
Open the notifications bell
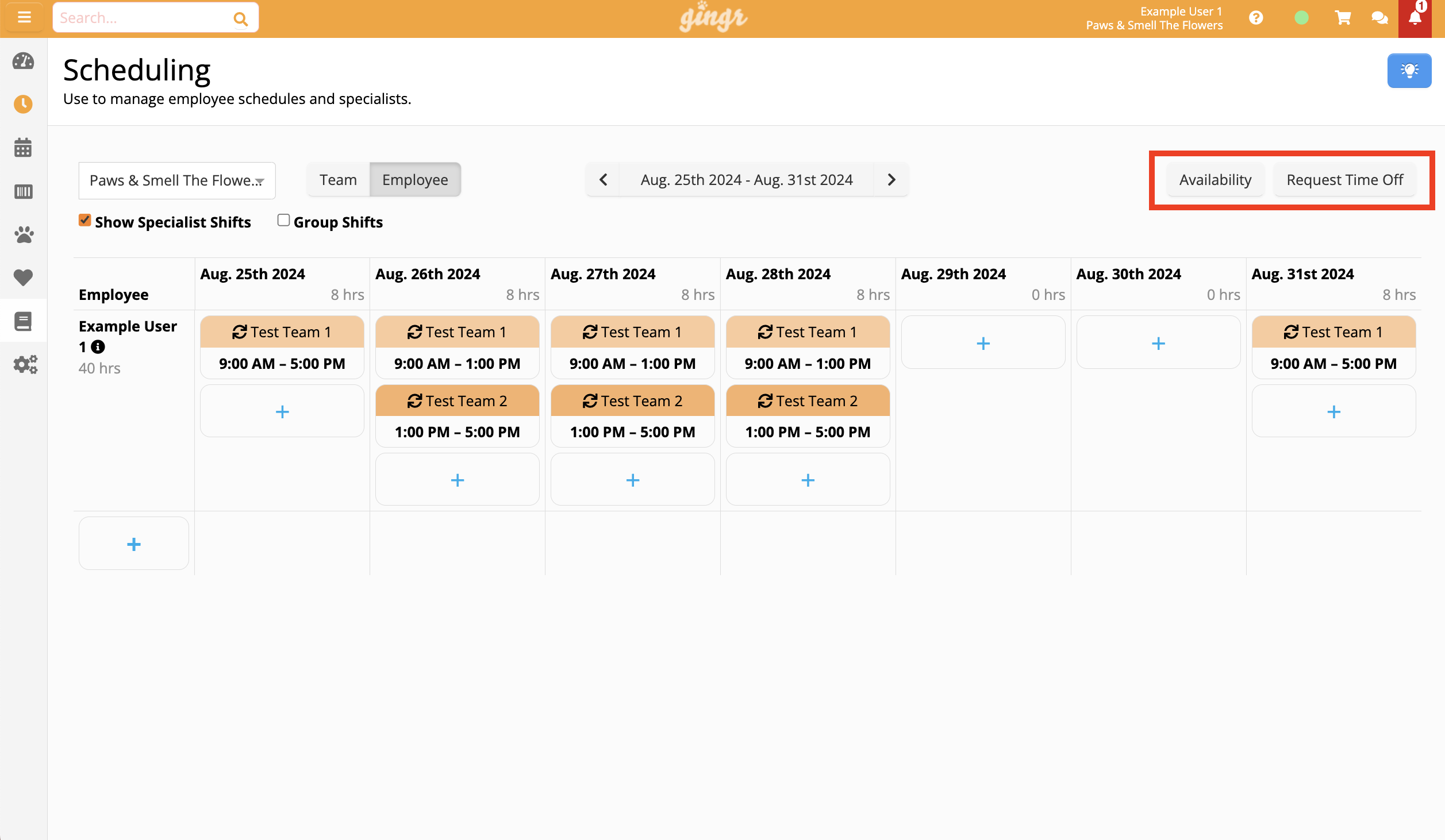[x=1415, y=18]
